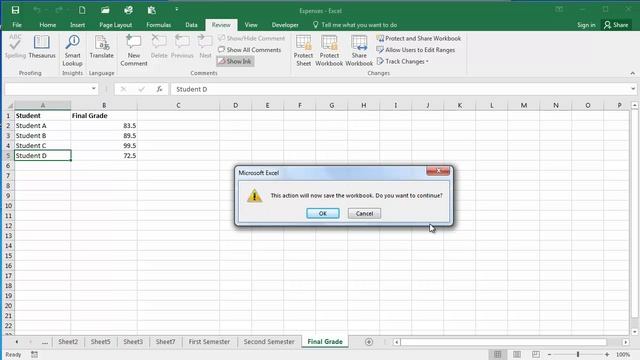The width and height of the screenshot is (640, 360).
Task: Click the Share button in the ribbon header
Action: 616,25
